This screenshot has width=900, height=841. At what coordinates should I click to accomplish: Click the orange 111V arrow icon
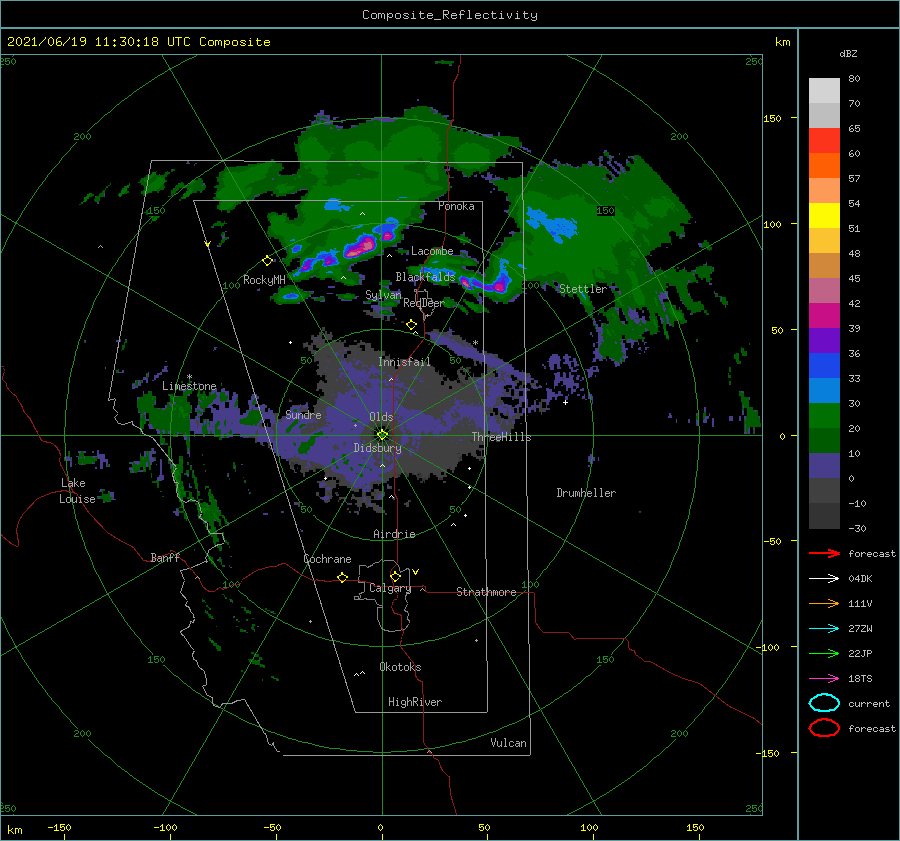coord(824,603)
